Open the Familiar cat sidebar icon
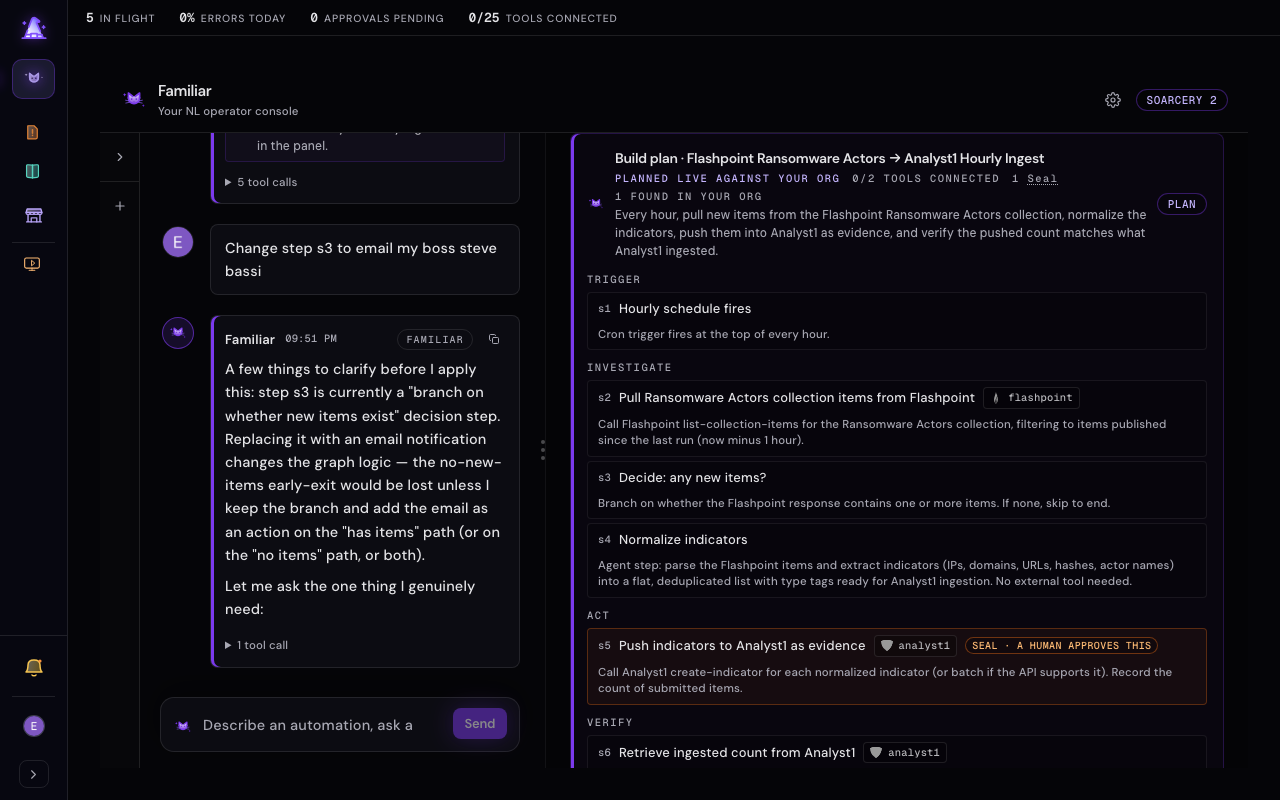The height and width of the screenshot is (800, 1280). coord(34,79)
